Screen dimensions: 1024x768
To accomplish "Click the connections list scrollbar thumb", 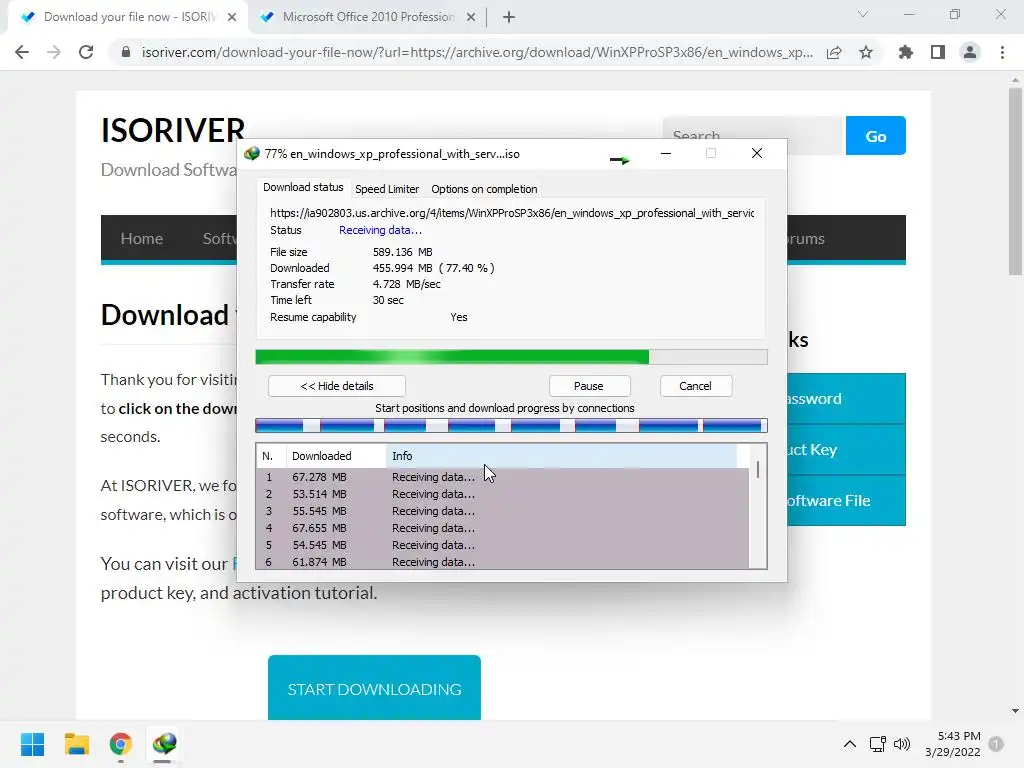I will point(758,470).
